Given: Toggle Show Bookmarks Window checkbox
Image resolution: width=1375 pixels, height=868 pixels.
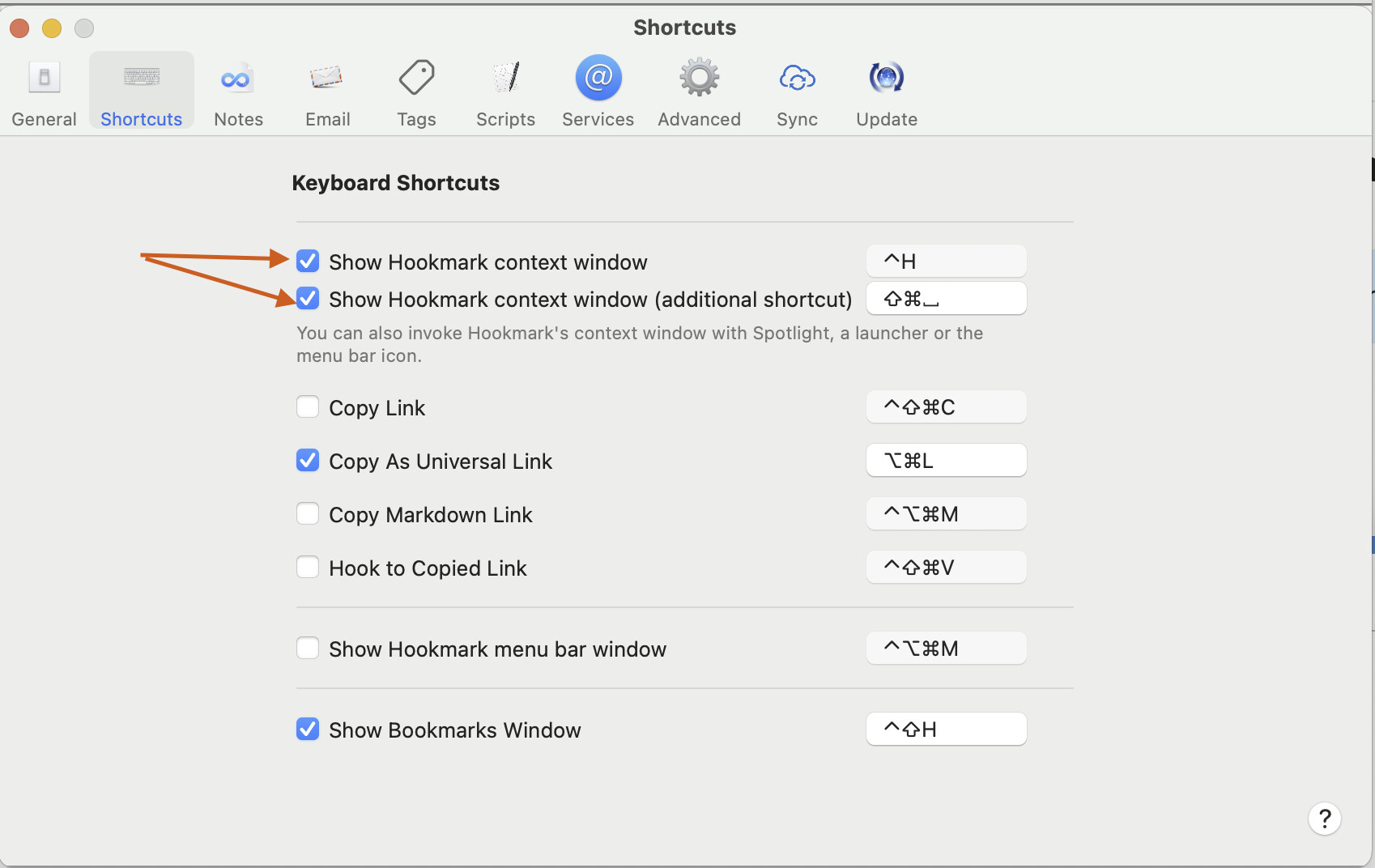Looking at the screenshot, I should (x=308, y=730).
